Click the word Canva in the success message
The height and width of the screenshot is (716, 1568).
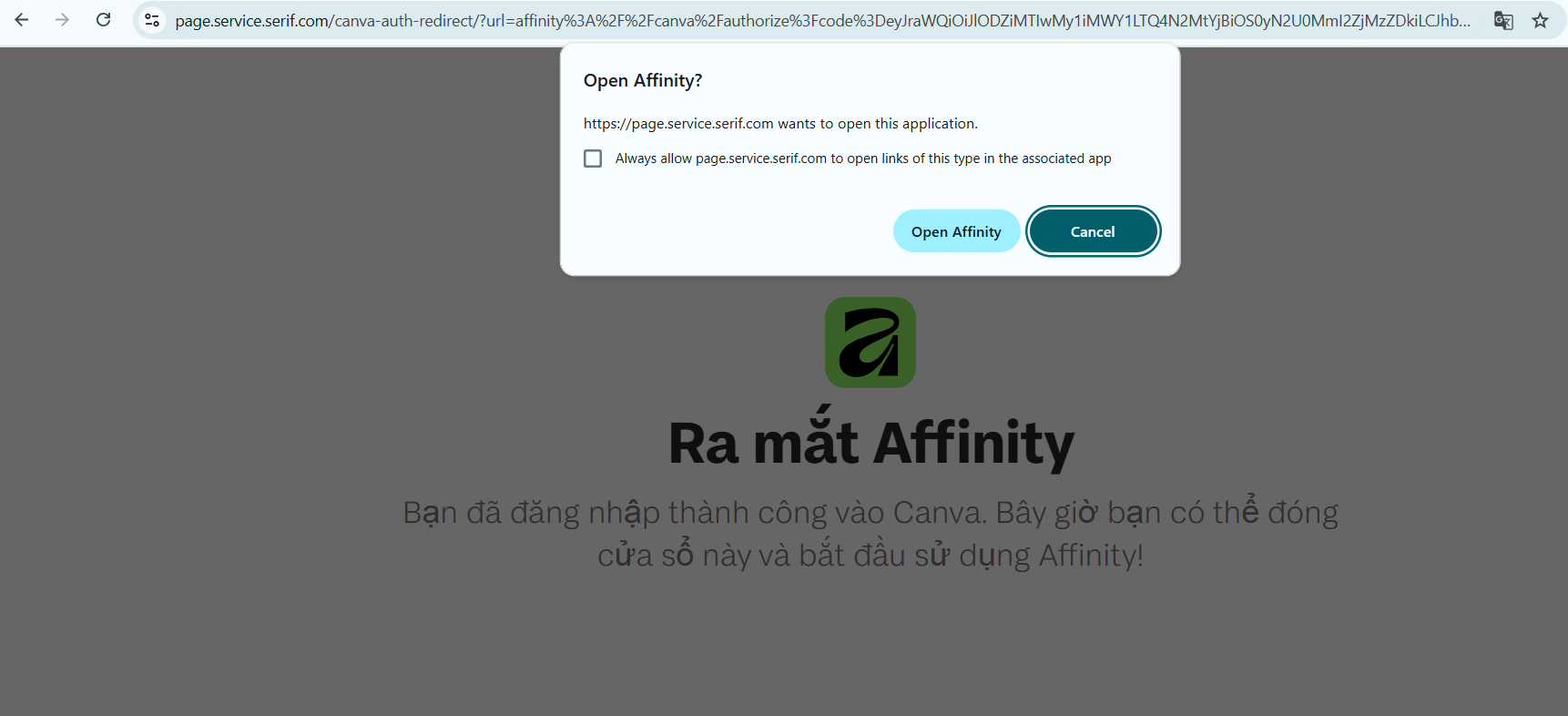(938, 513)
